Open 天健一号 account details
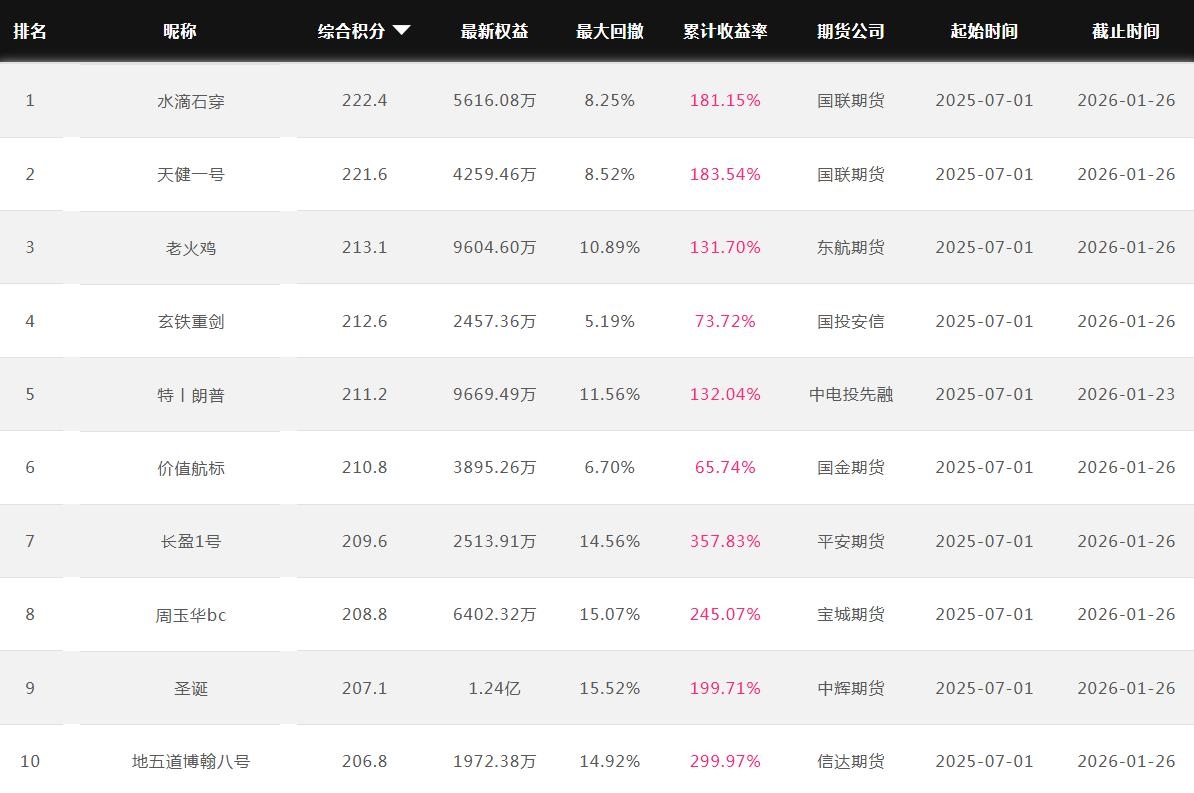This screenshot has height=793, width=1194. [190, 174]
